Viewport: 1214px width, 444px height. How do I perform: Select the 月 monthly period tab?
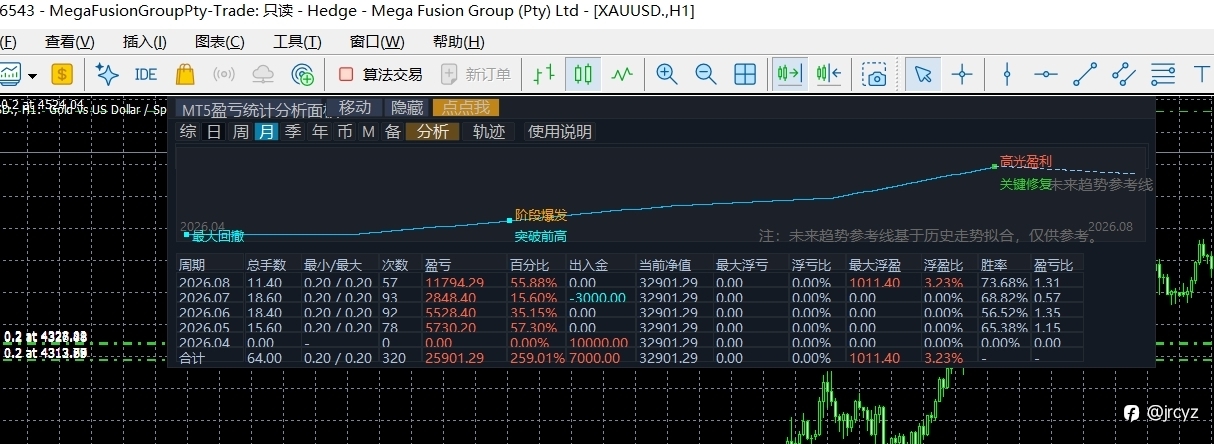[266, 131]
